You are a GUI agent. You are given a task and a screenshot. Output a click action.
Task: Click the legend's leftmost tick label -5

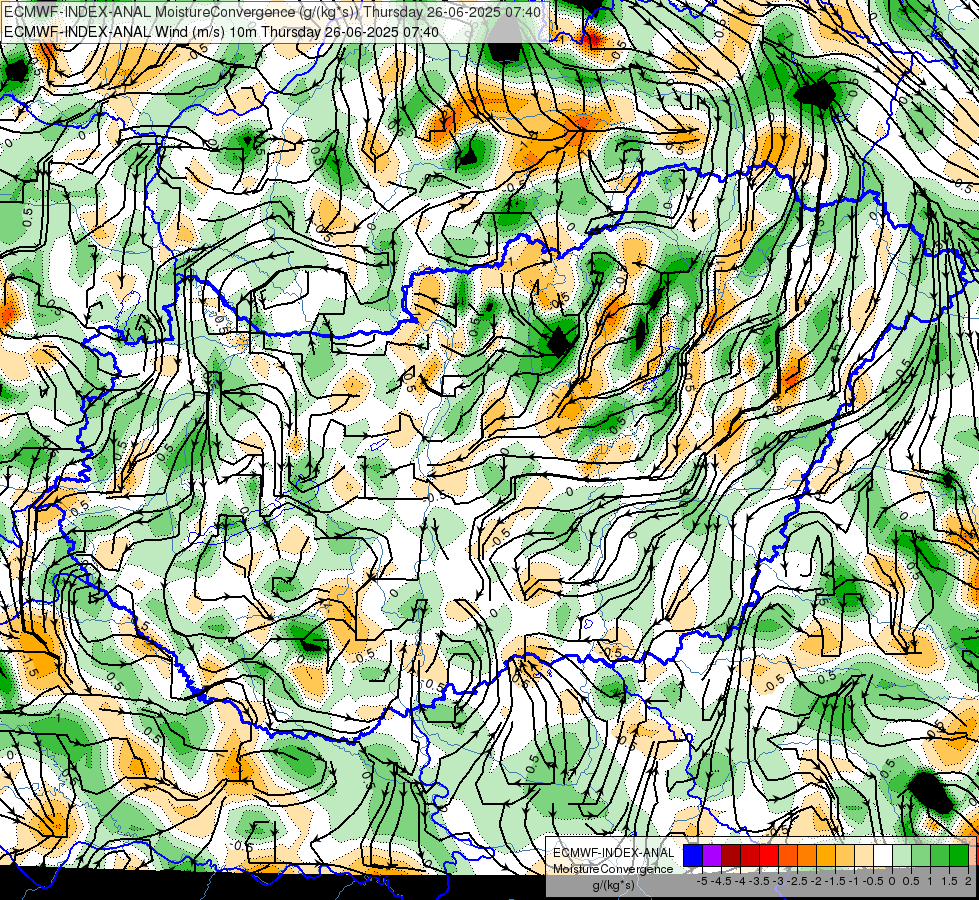coord(702,881)
